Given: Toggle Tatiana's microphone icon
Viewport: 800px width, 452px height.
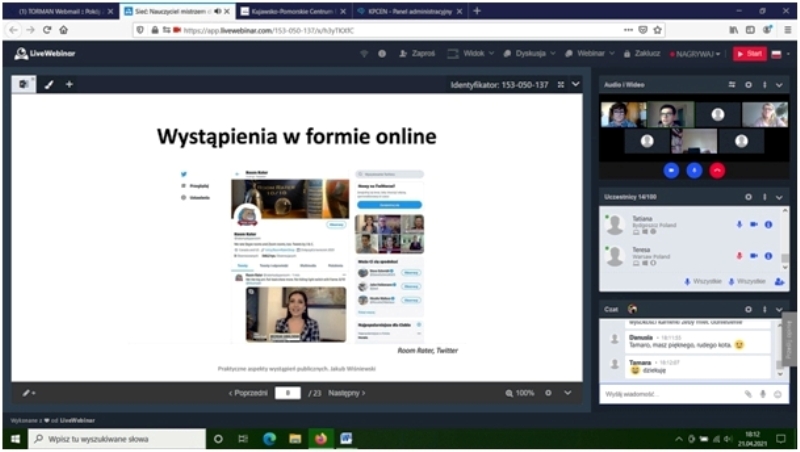Looking at the screenshot, I should (x=740, y=224).
